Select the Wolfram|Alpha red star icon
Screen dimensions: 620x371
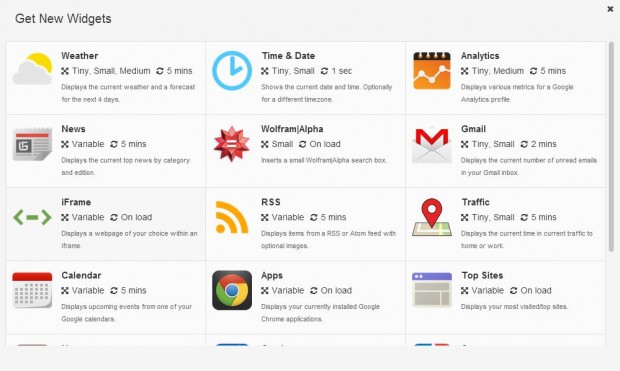click(232, 144)
